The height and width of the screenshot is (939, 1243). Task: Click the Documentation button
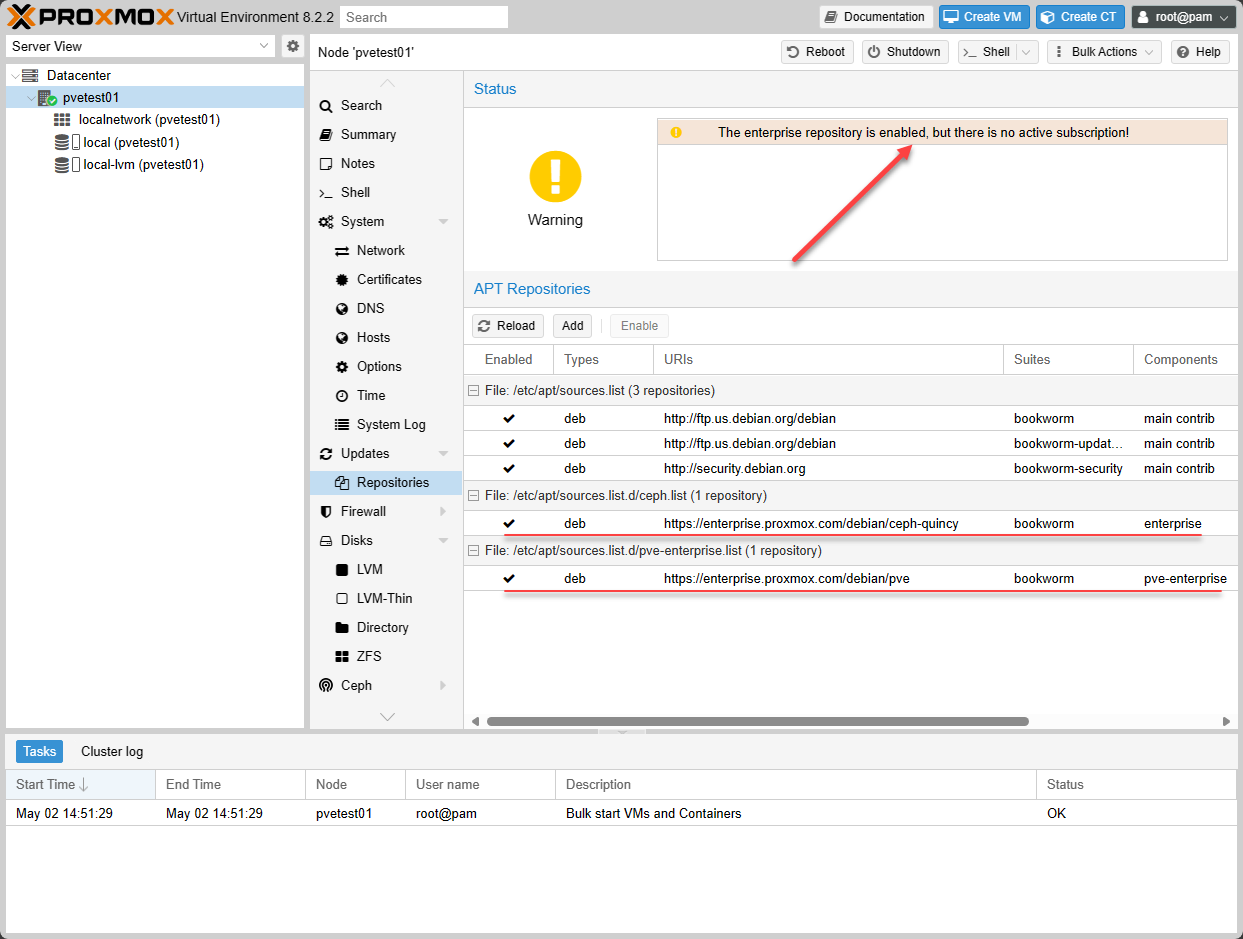click(x=876, y=17)
